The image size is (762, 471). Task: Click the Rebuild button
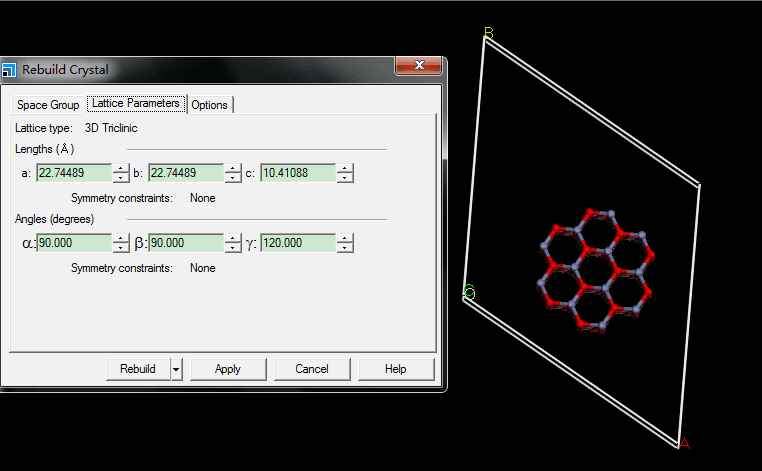click(x=138, y=369)
